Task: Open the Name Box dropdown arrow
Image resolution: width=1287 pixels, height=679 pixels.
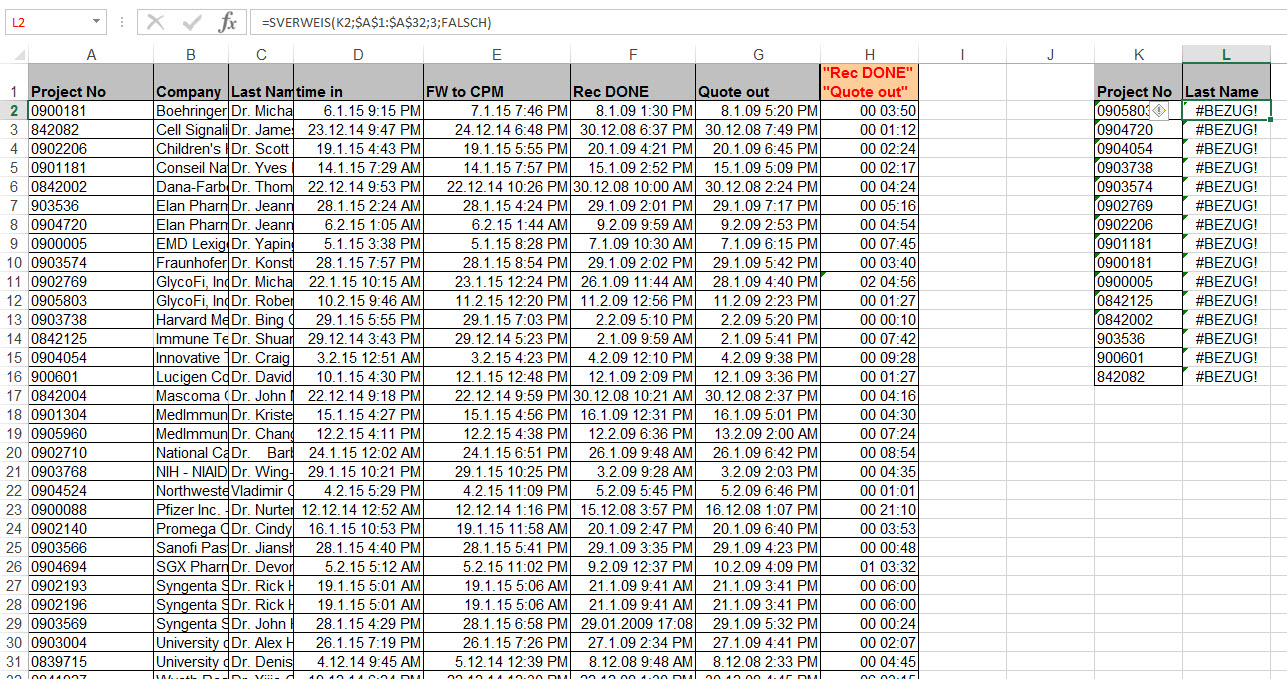Action: pyautogui.click(x=95, y=22)
